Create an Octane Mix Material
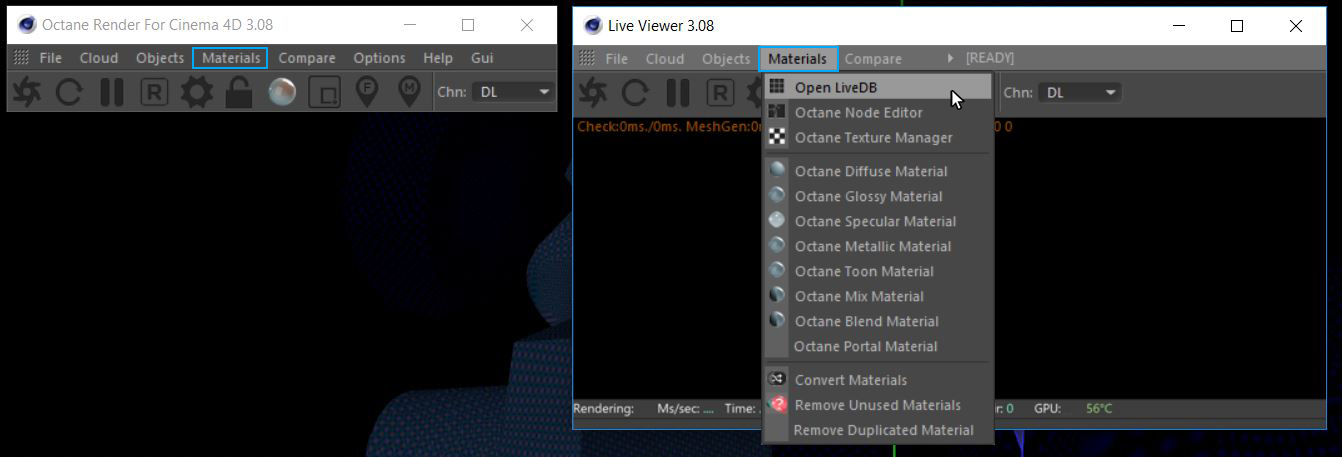The height and width of the screenshot is (457, 1342). pos(878,296)
